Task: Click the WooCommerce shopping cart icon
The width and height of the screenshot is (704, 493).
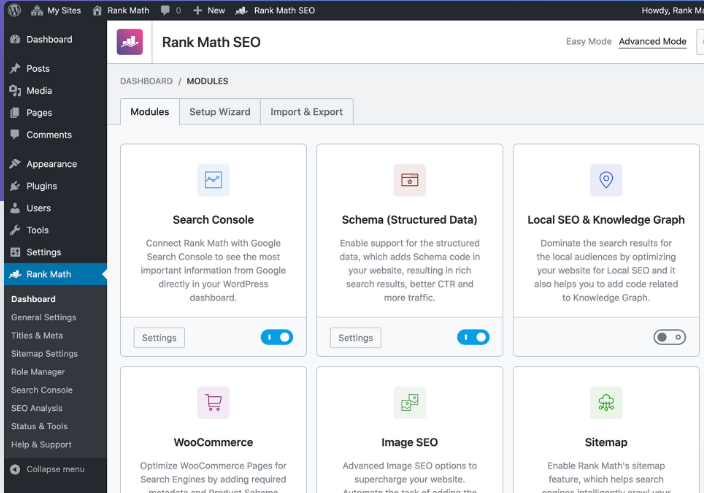Action: (213, 403)
